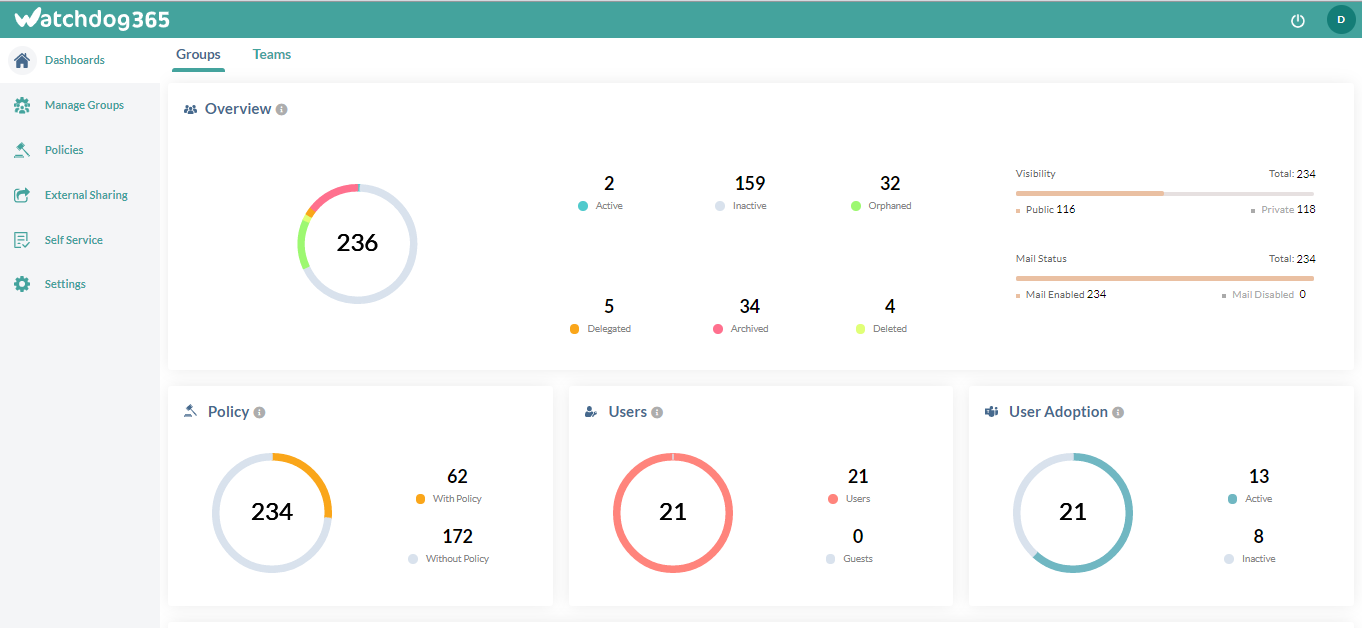Viewport: 1362px width, 628px height.
Task: Click the With Policy value 62
Action: pos(458,477)
